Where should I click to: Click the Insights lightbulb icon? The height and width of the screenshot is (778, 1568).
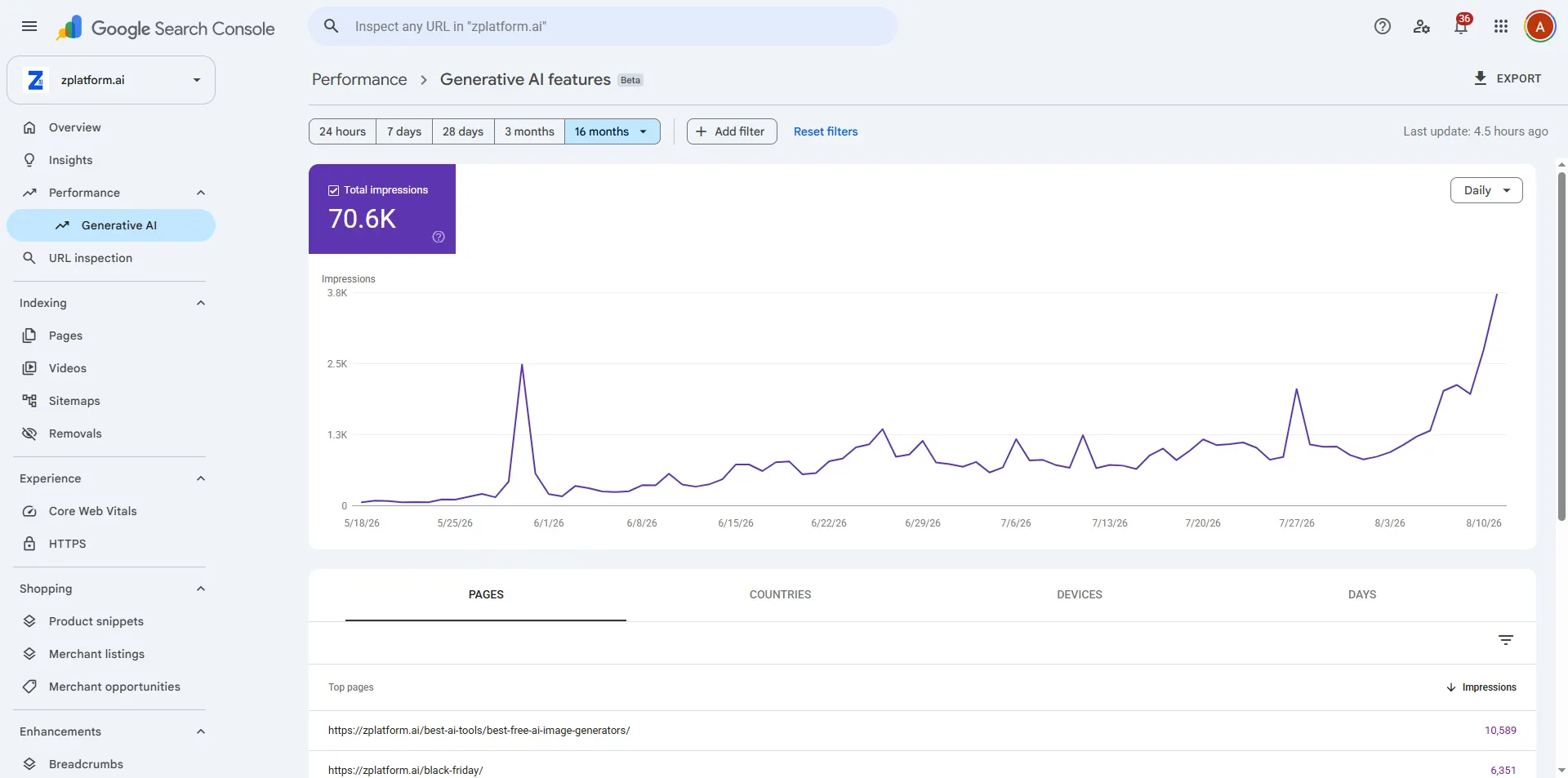(x=29, y=160)
